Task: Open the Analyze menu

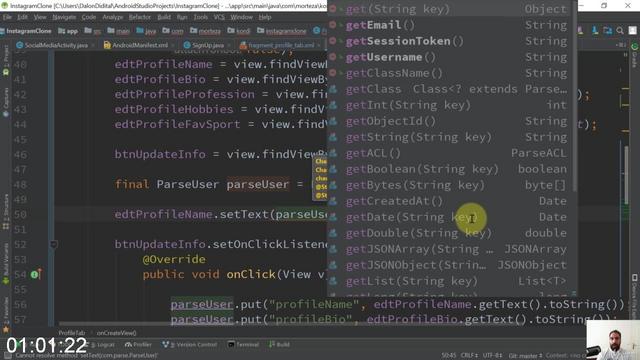Action: click(113, 17)
